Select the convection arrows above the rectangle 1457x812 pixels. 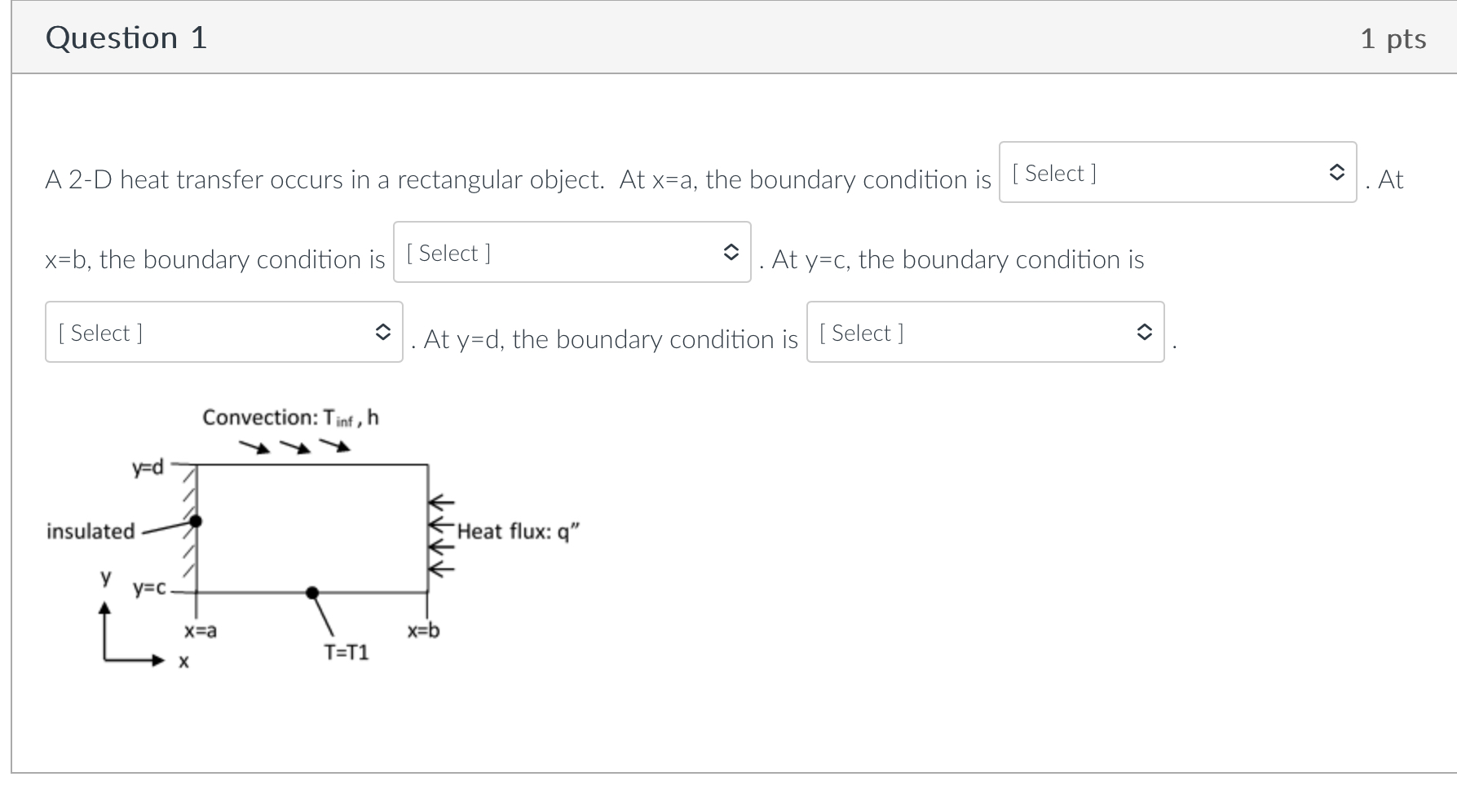coord(294,447)
